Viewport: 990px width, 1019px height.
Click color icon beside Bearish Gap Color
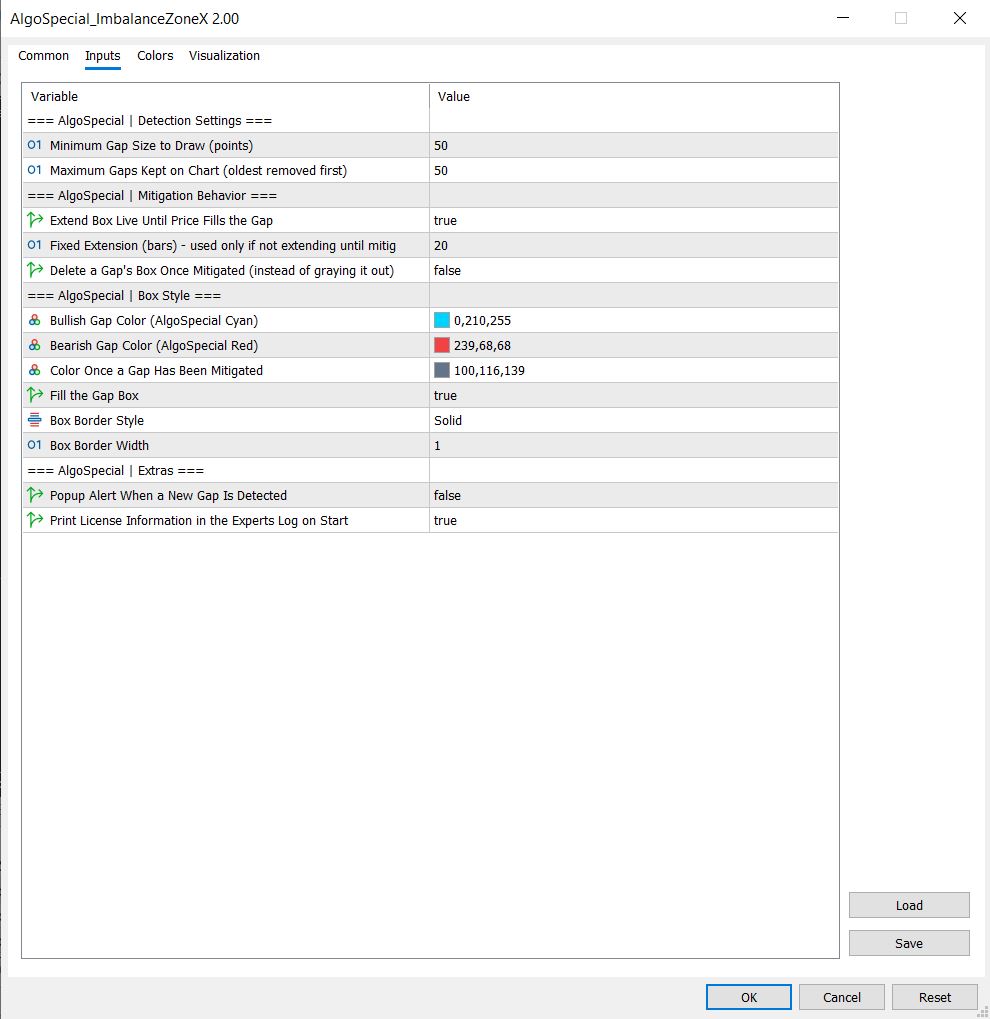pos(34,345)
